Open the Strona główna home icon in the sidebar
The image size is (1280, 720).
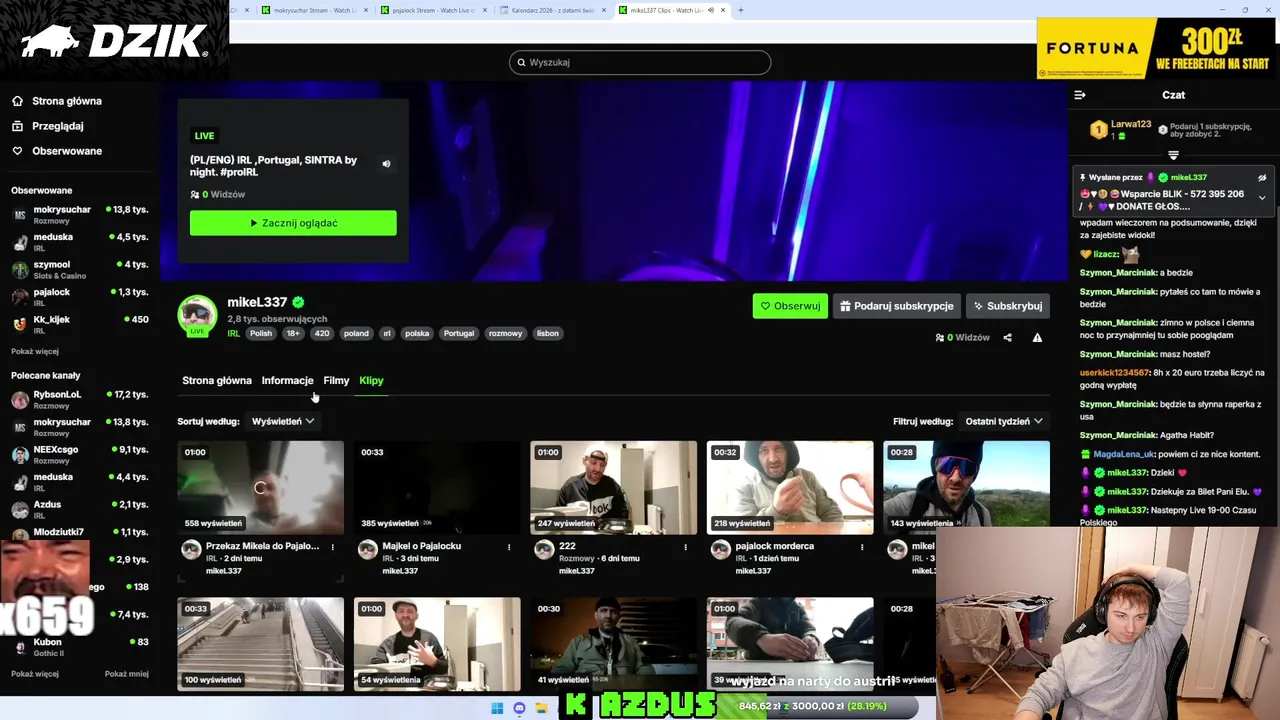17,101
